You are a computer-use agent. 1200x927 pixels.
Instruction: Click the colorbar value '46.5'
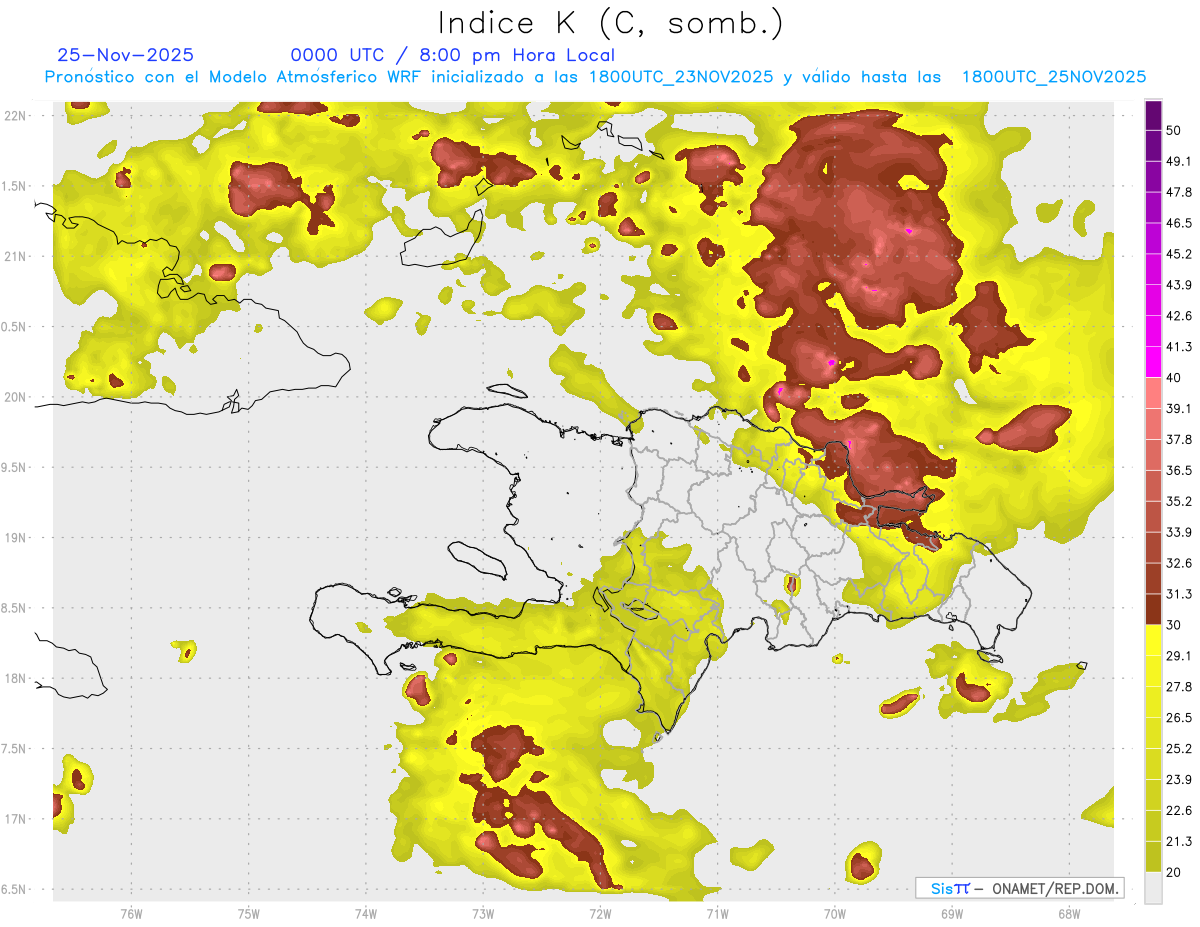click(1179, 223)
